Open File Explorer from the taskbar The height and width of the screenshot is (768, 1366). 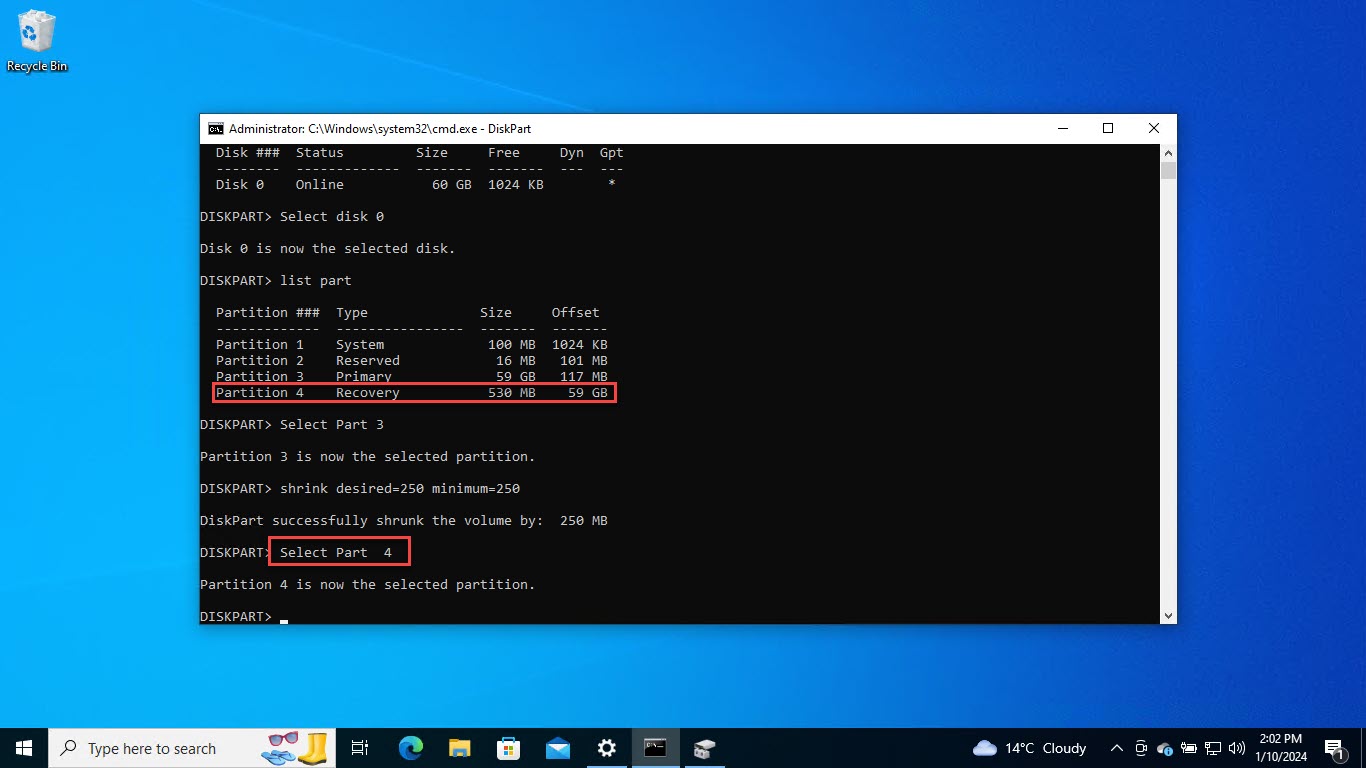(x=459, y=748)
